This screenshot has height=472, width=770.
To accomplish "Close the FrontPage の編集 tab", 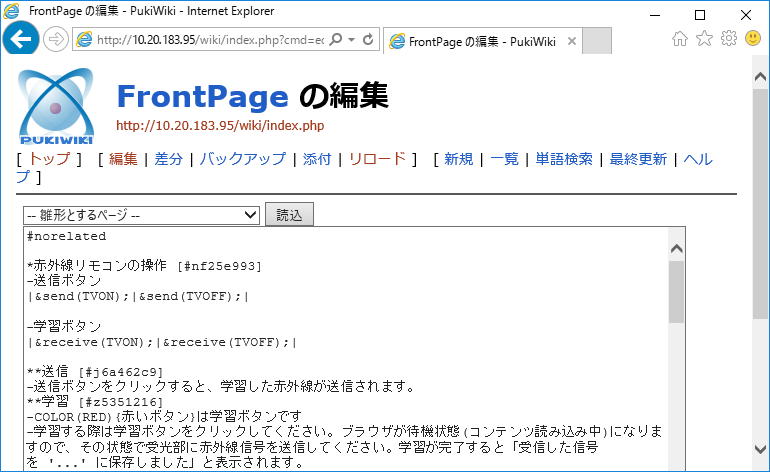I will point(571,41).
